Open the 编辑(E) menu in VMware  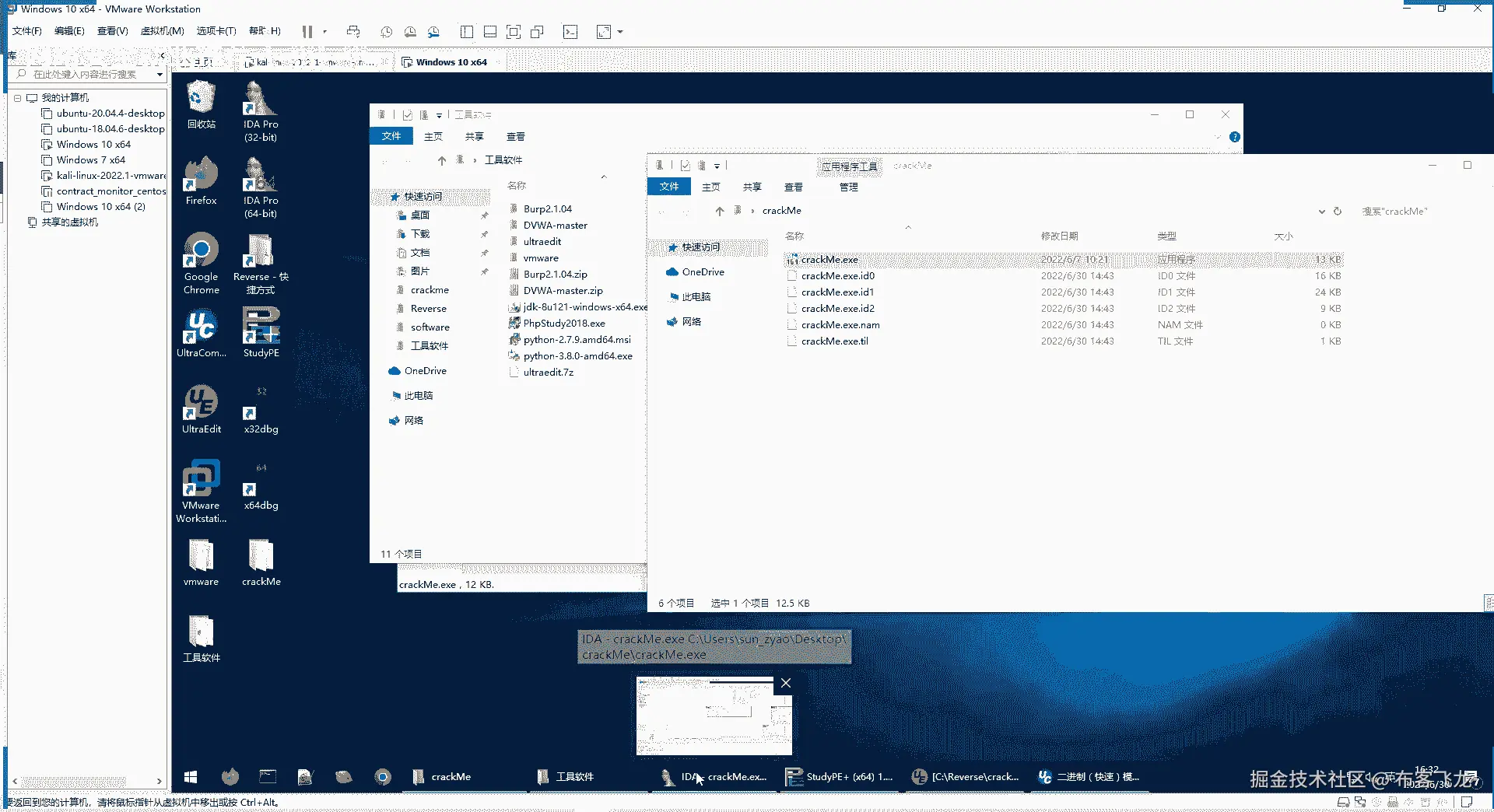(x=69, y=31)
